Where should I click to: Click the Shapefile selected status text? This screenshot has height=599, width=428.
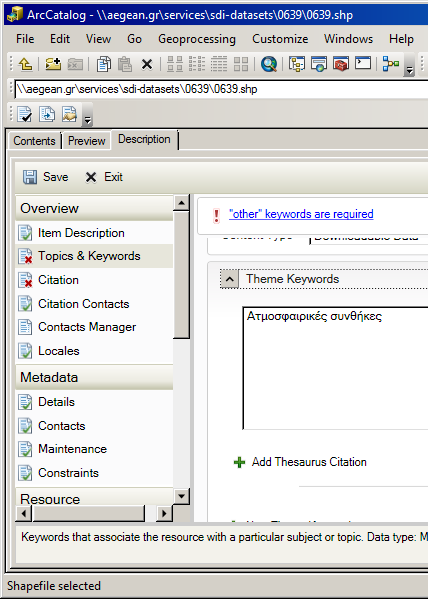pos(54,586)
